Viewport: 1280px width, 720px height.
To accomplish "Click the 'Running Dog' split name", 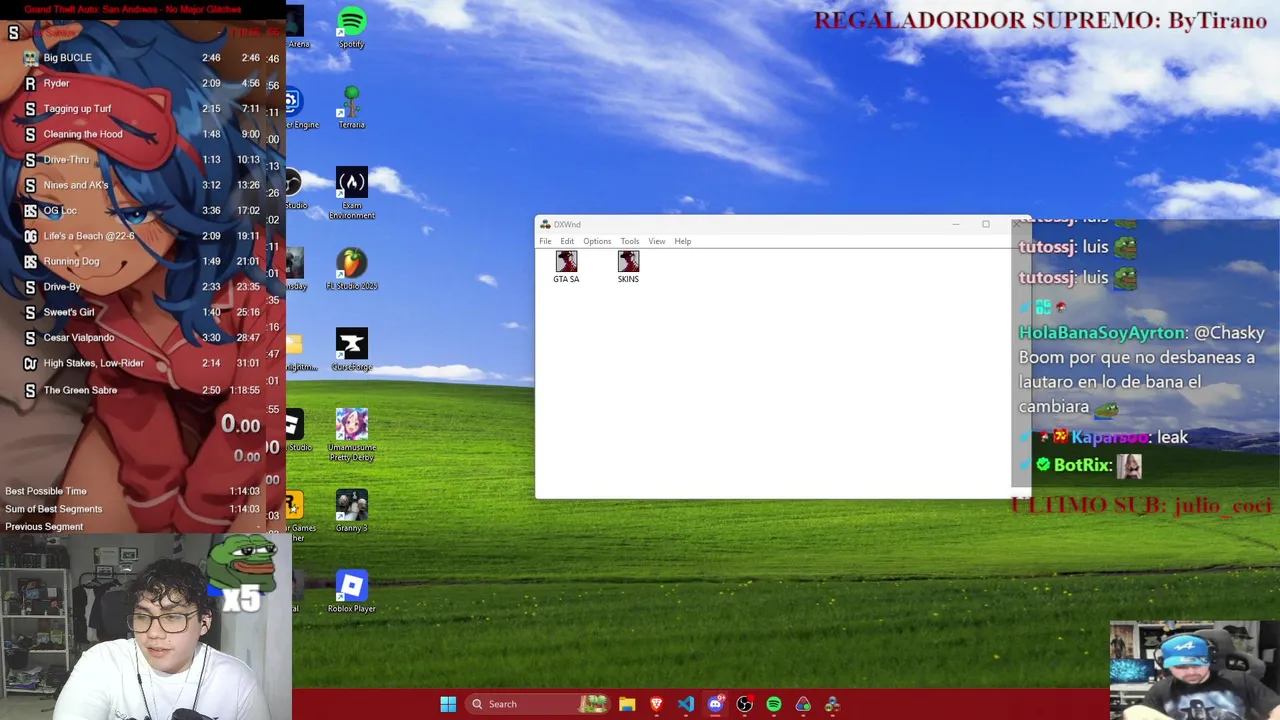I will (71, 261).
